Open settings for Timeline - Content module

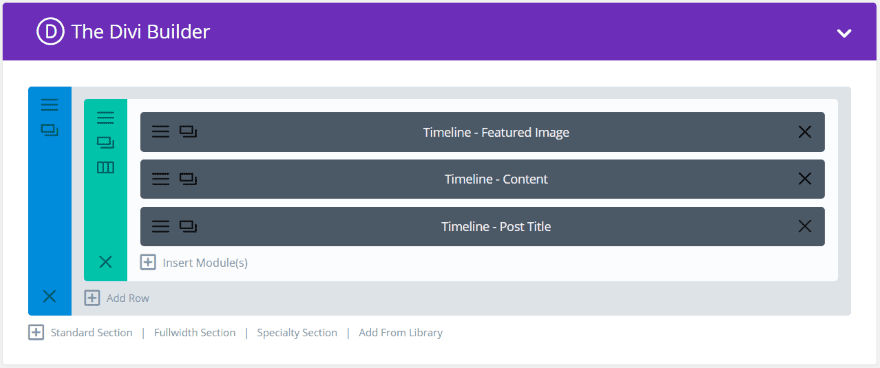[x=161, y=179]
